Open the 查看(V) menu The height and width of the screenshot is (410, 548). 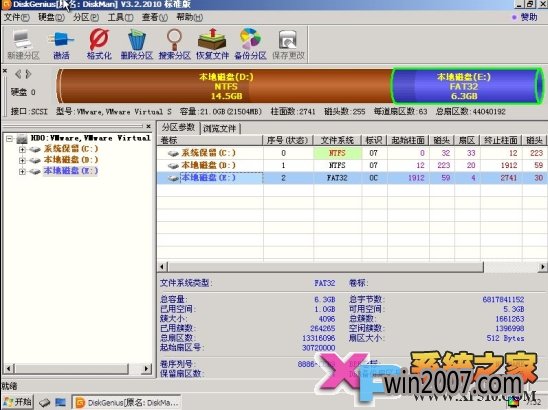154,17
